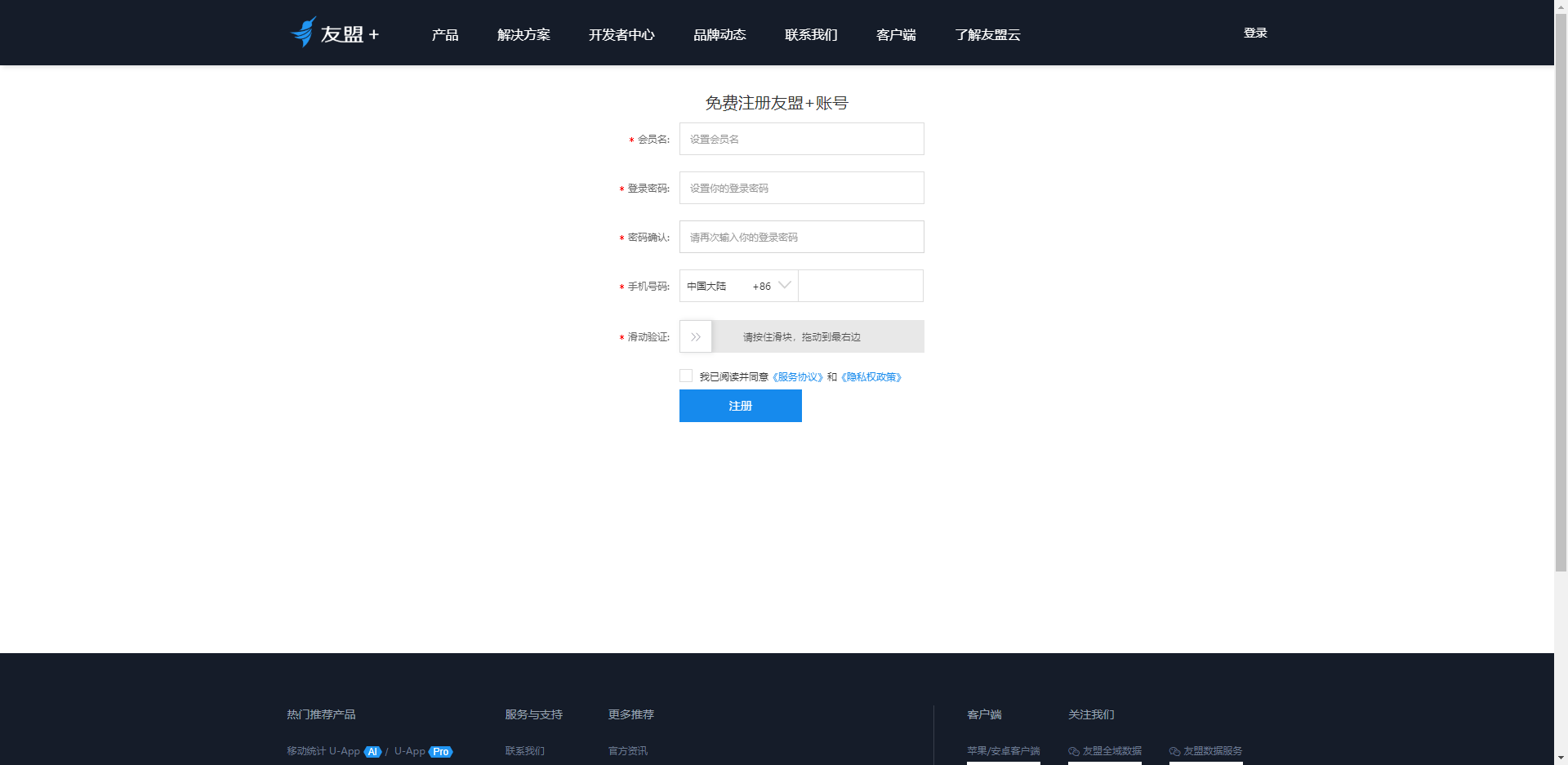Open the footer 联系我们 link

click(525, 751)
